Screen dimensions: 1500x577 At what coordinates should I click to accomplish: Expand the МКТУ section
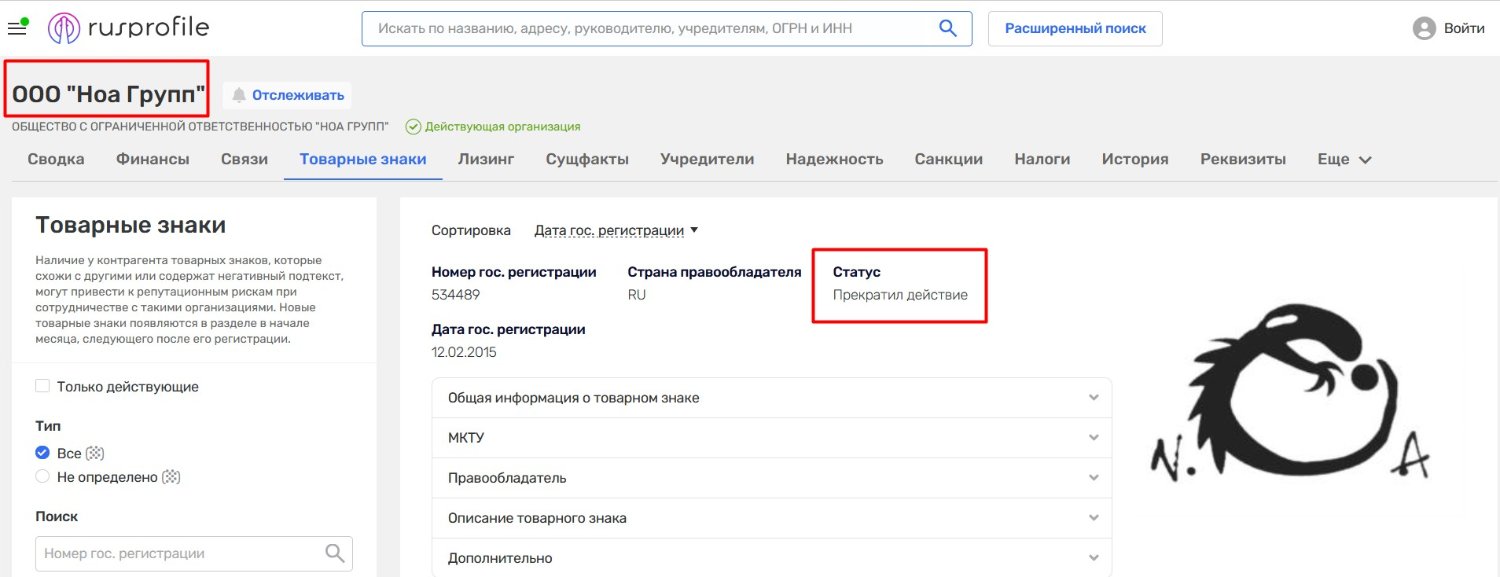click(771, 437)
